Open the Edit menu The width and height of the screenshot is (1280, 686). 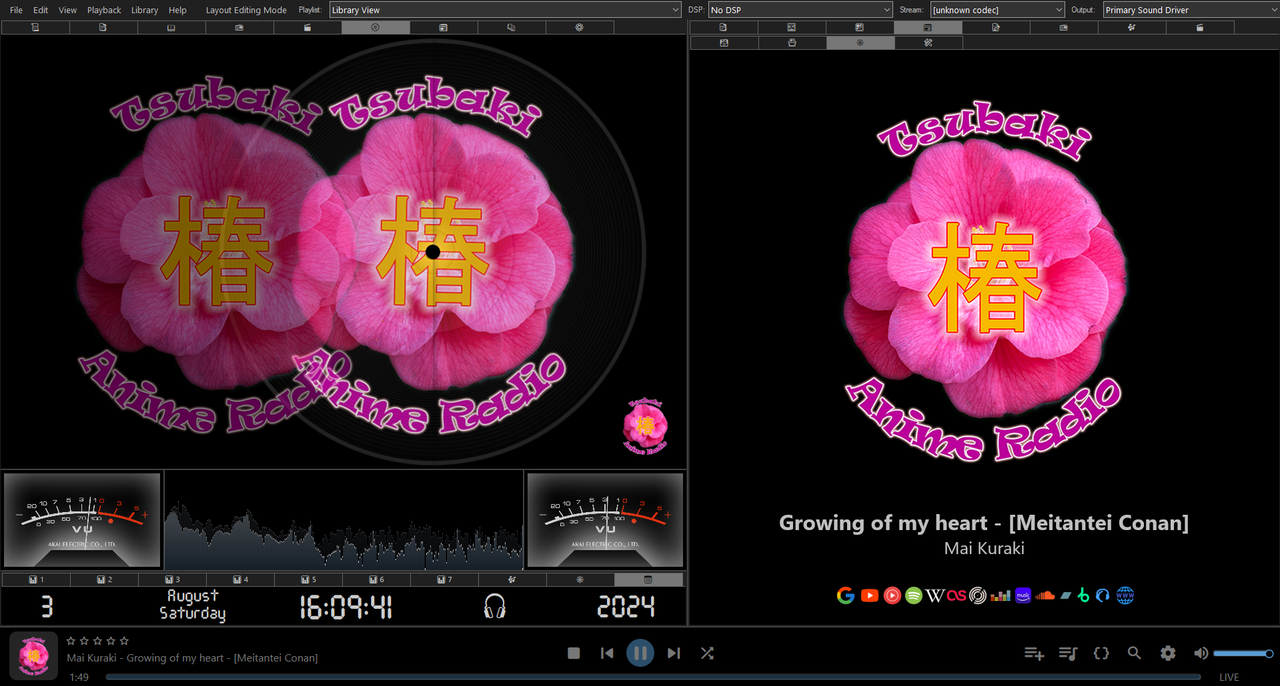(x=41, y=10)
